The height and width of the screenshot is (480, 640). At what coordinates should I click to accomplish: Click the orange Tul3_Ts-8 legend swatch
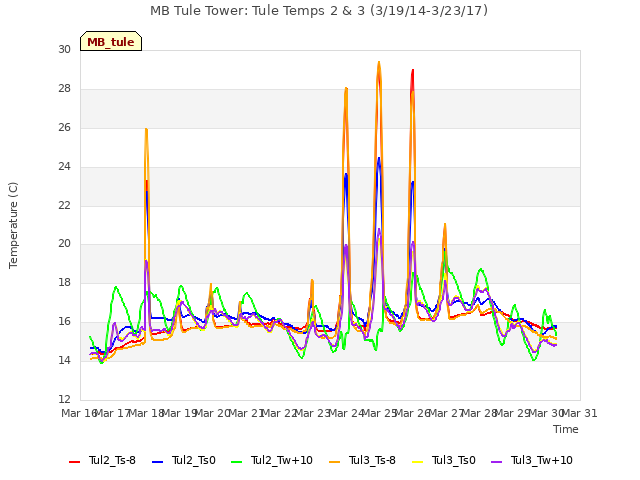coord(335,462)
